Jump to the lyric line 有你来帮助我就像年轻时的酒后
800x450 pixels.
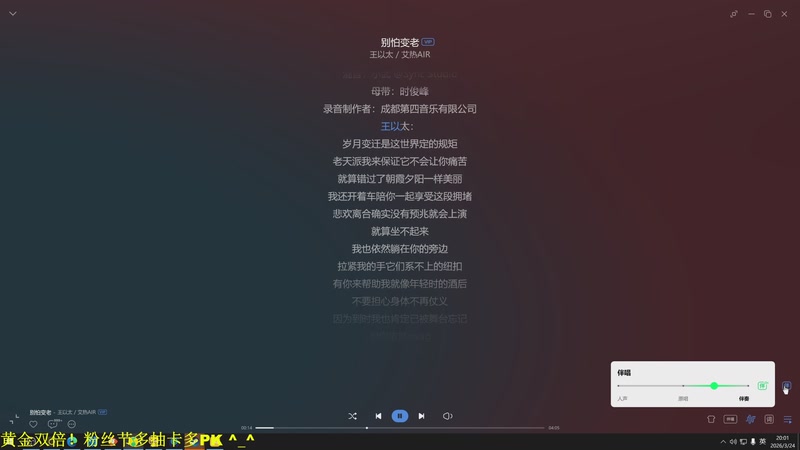(x=399, y=284)
